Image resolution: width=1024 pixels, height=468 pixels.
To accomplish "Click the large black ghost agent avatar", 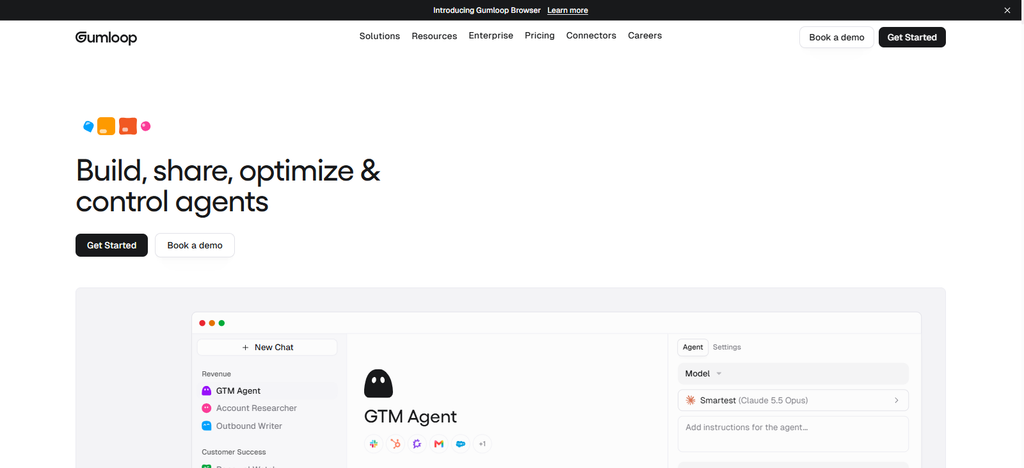I will pyautogui.click(x=378, y=384).
